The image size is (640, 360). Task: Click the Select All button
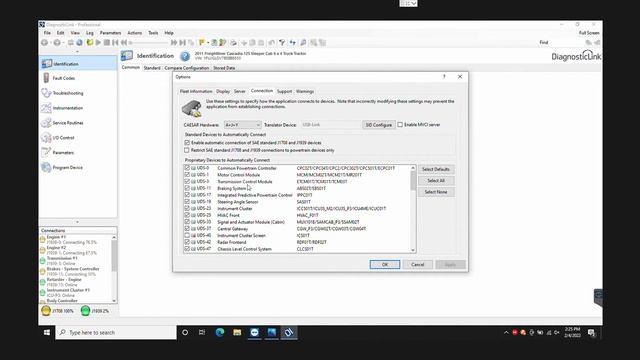(x=436, y=180)
